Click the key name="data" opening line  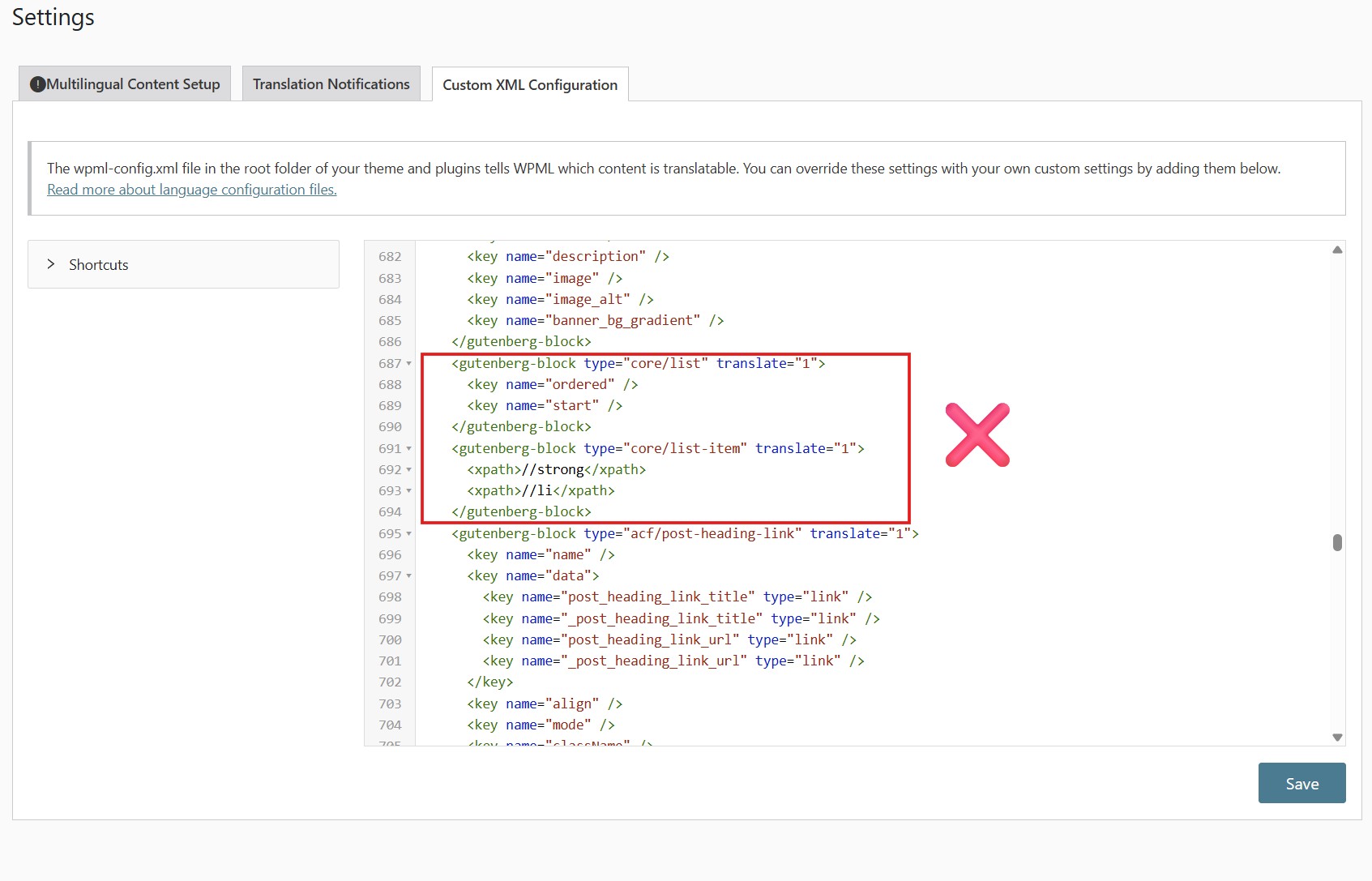coord(533,575)
